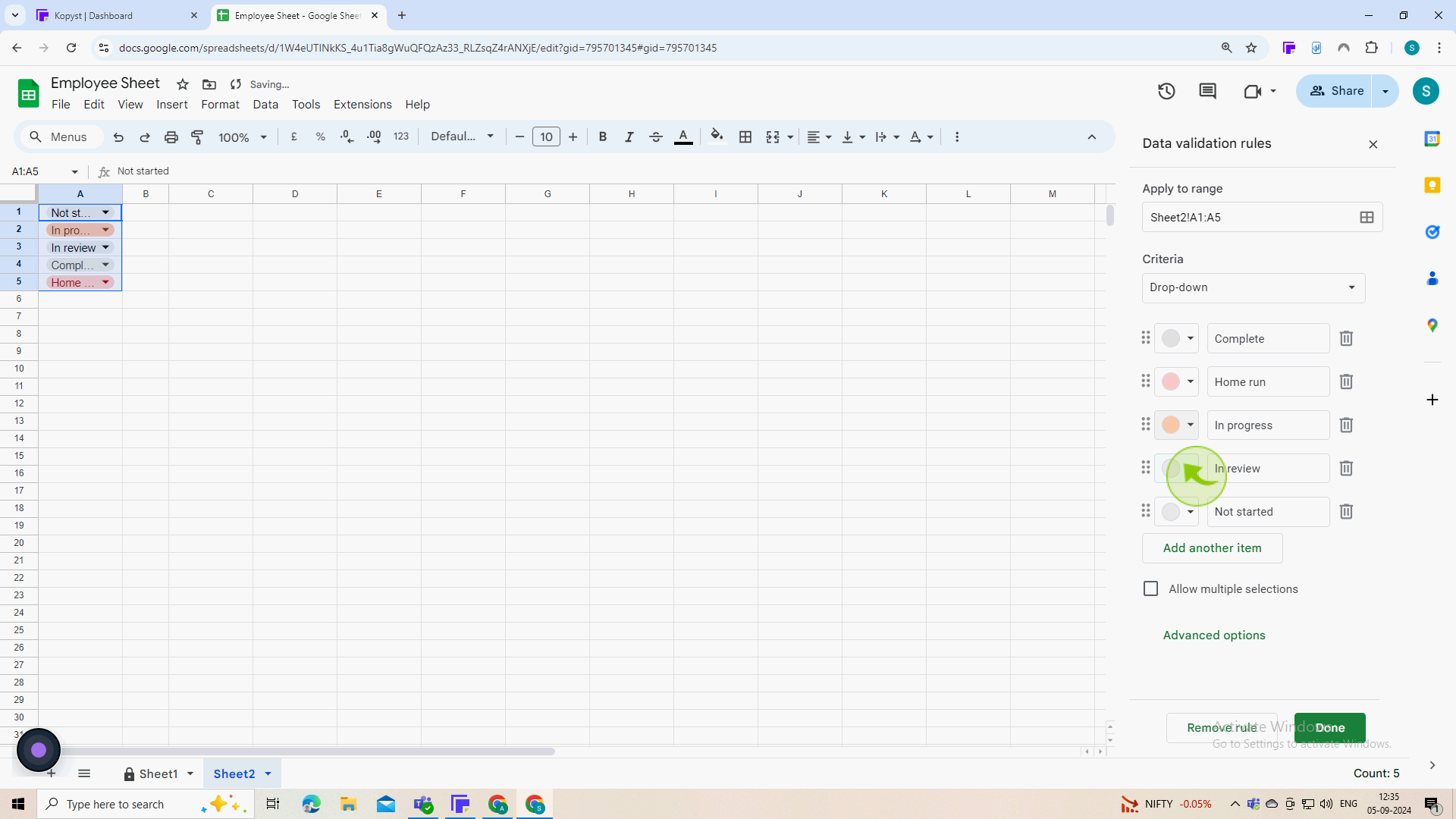Open the Extensions menu
Screen dimensions: 1456x819
(x=362, y=105)
